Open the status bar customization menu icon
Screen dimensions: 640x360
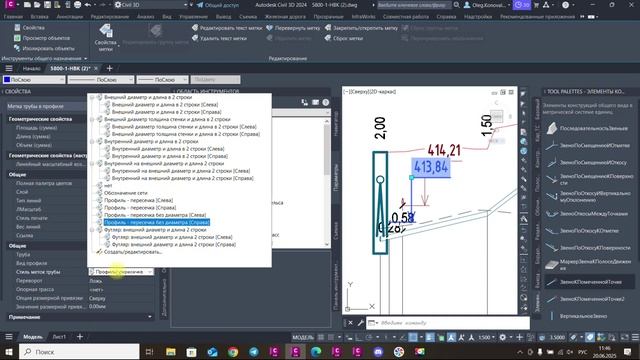coord(635,337)
